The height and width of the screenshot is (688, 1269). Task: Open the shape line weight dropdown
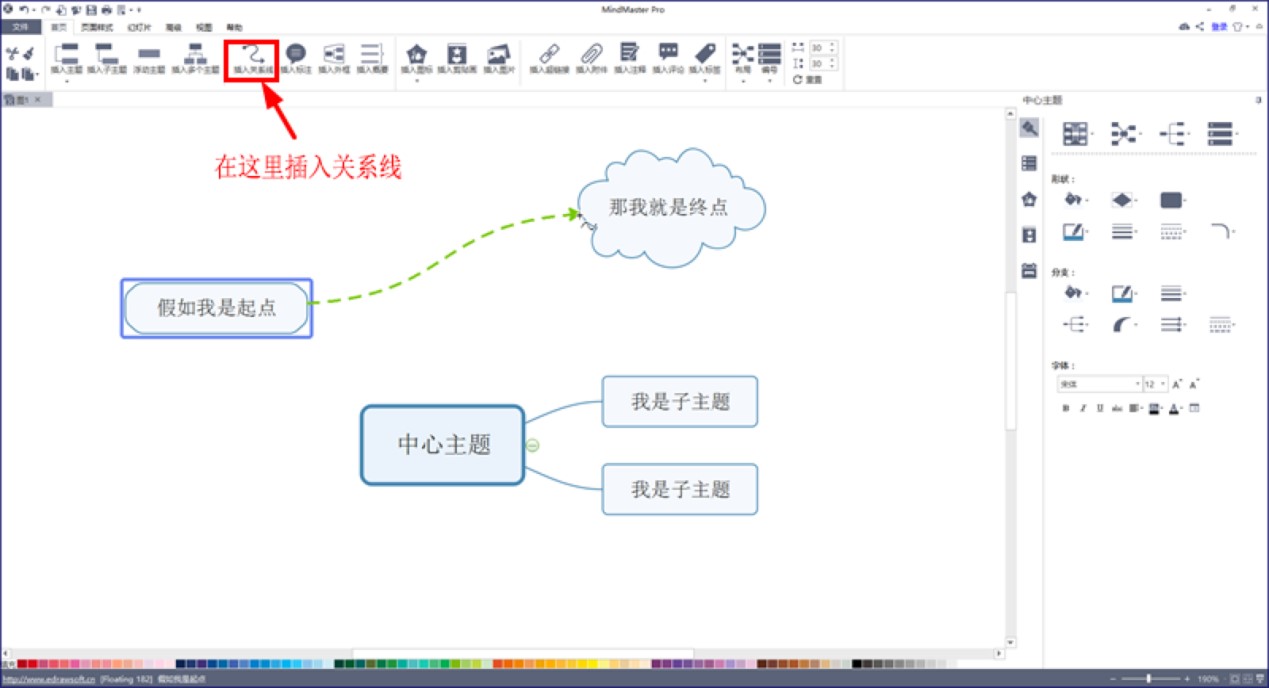coord(1125,231)
